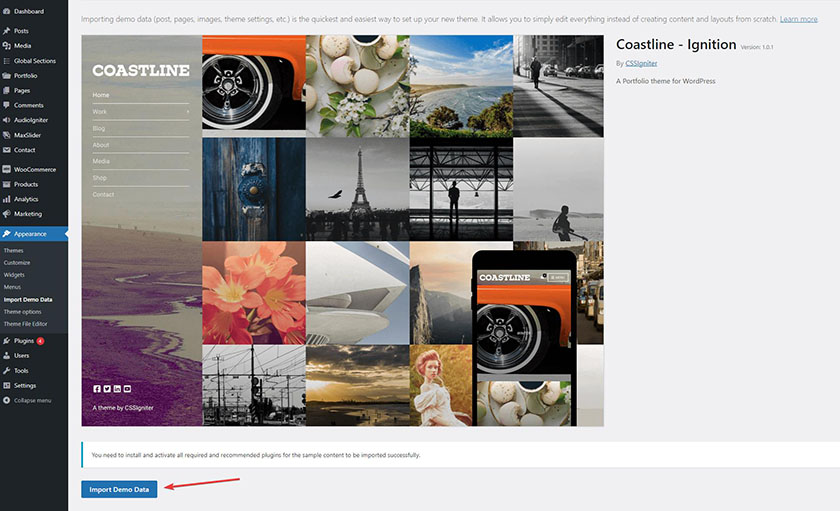Click the Global Sections icon
This screenshot has width=840, height=511.
pyautogui.click(x=6, y=61)
